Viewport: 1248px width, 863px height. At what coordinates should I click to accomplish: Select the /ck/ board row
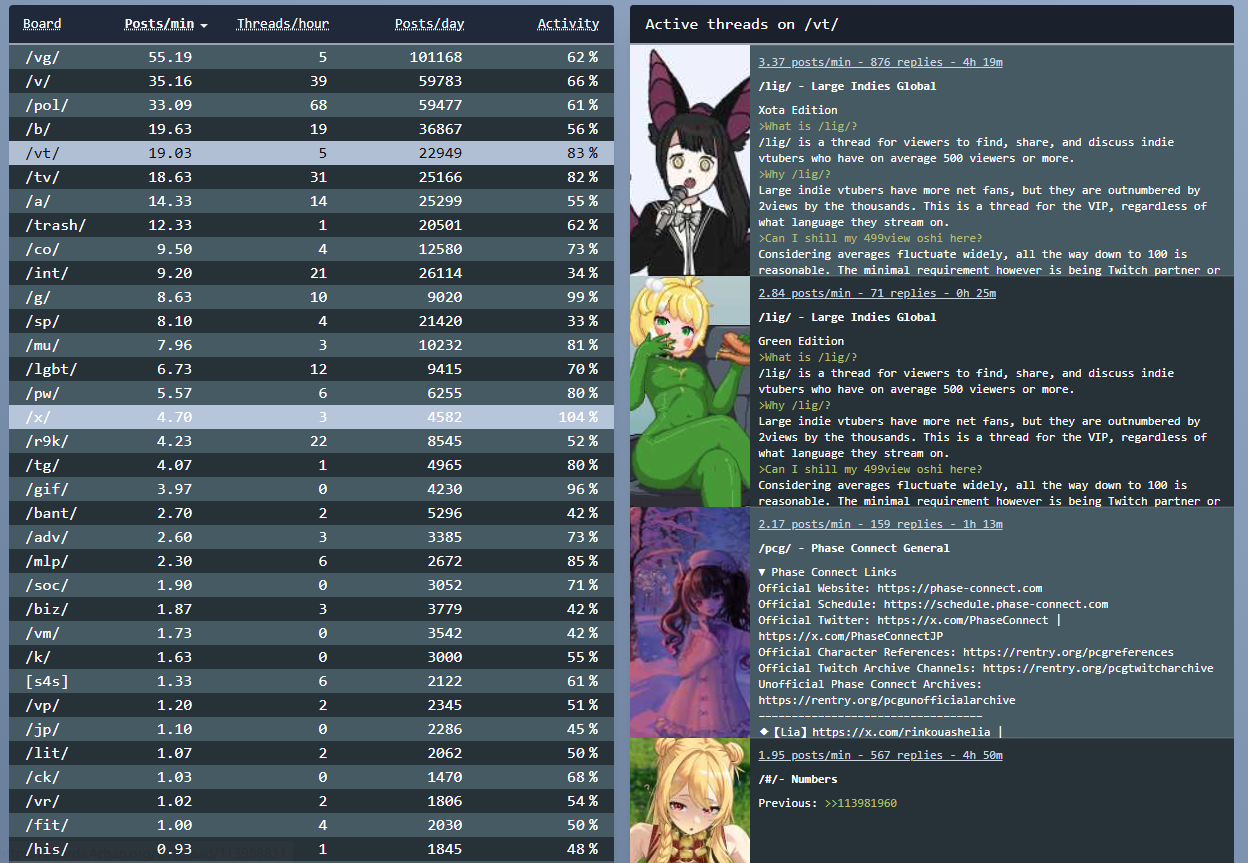click(x=311, y=777)
